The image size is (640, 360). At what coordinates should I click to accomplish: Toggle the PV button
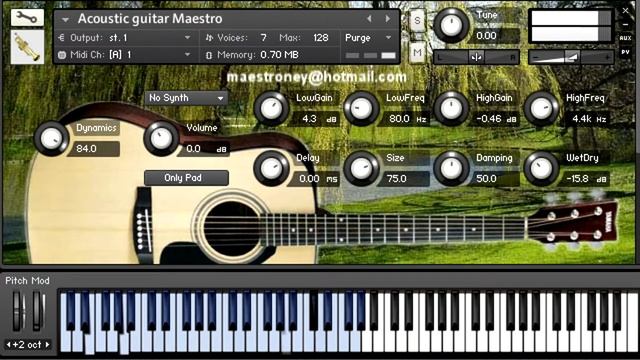pyautogui.click(x=626, y=52)
